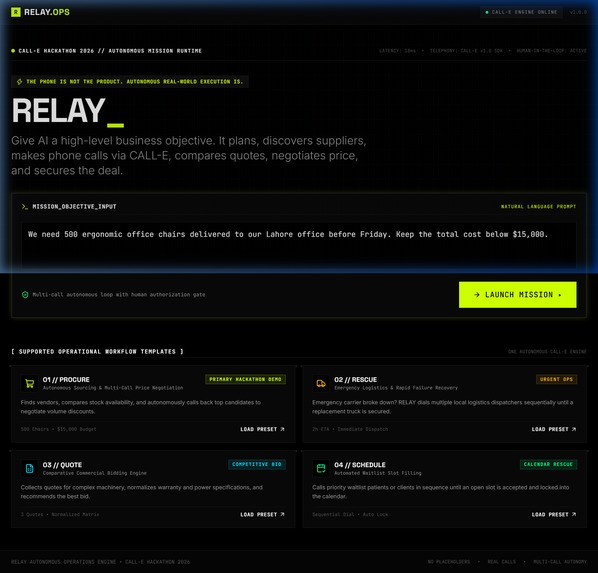This screenshot has width=598, height=573.
Task: Load preset for 03 // QUOTE
Action: (x=262, y=514)
